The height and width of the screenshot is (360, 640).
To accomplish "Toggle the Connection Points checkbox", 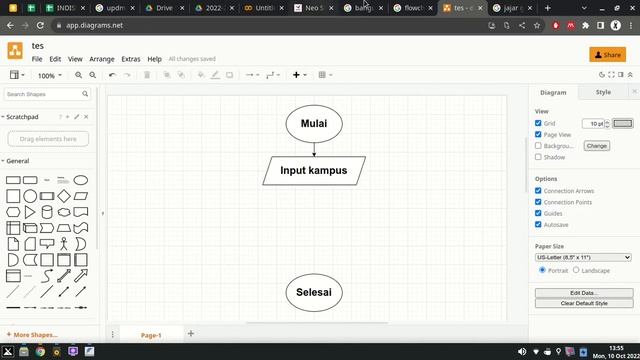I will point(538,202).
